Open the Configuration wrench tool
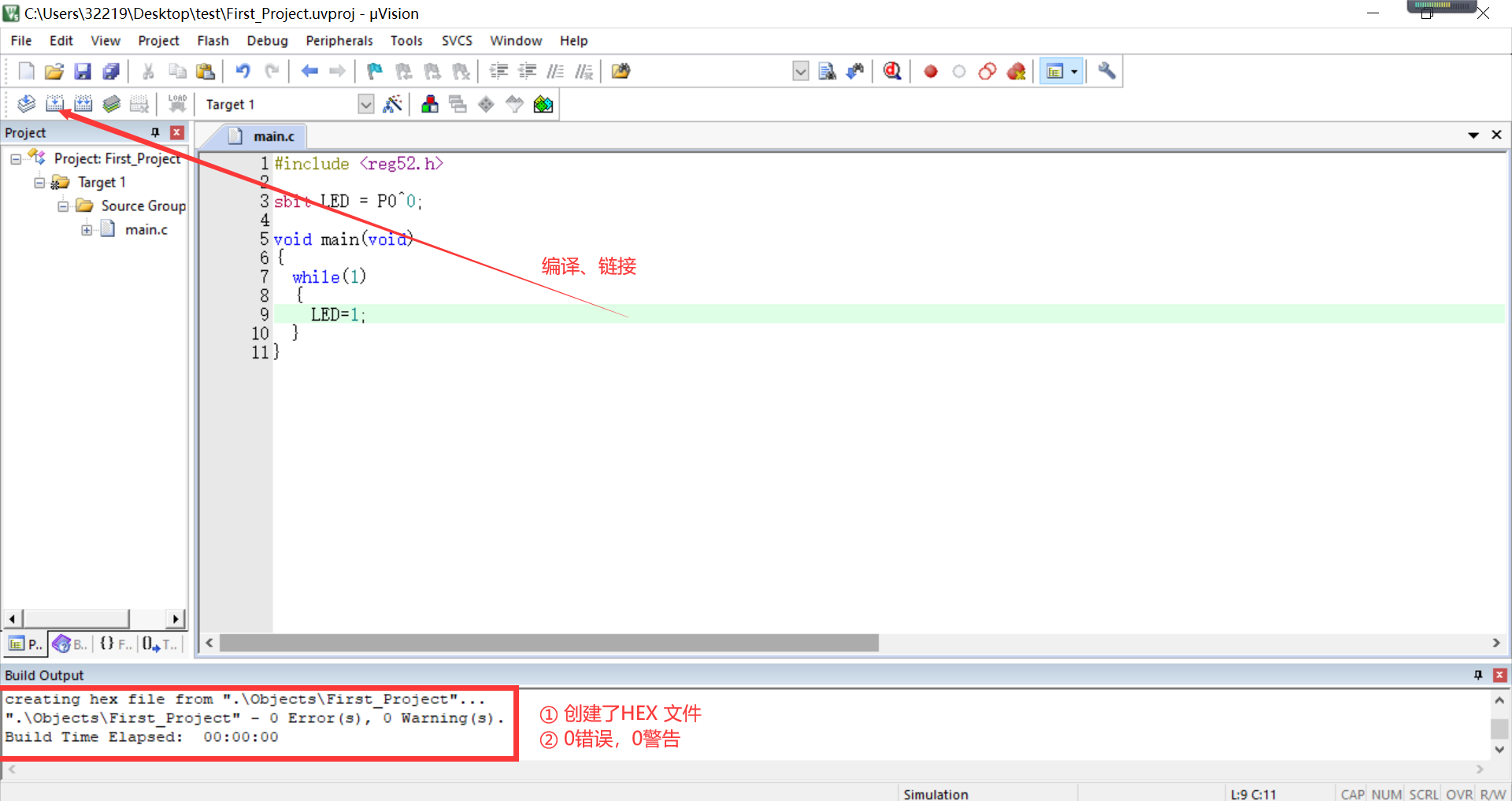Image resolution: width=1512 pixels, height=801 pixels. click(x=1106, y=71)
